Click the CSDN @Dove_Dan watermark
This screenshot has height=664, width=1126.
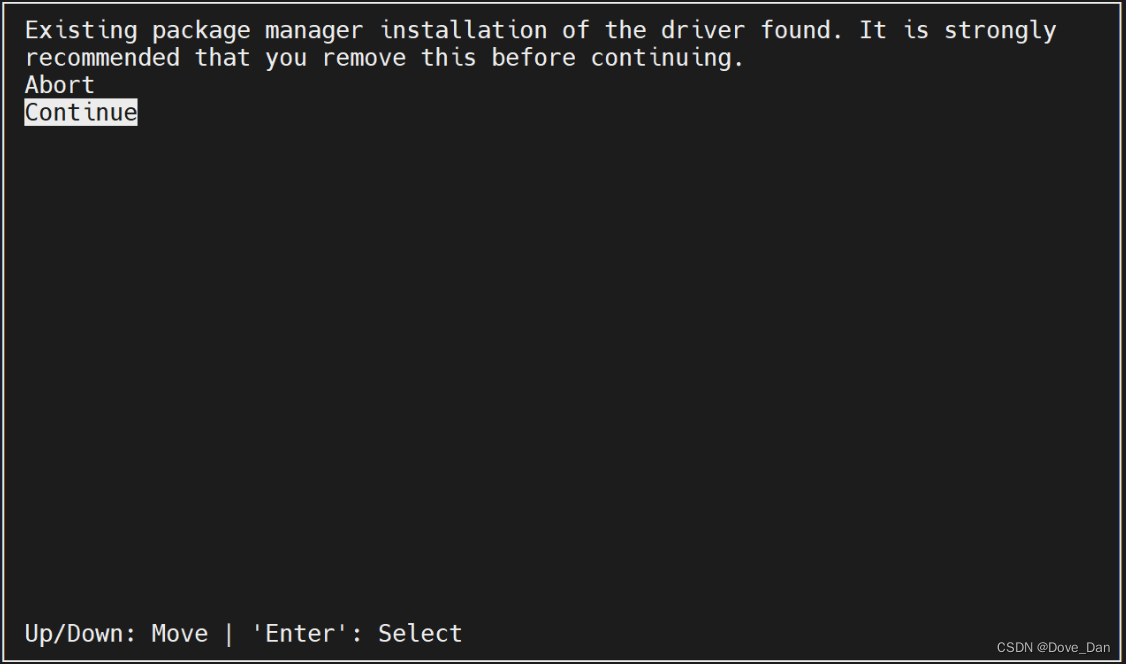tap(1052, 647)
